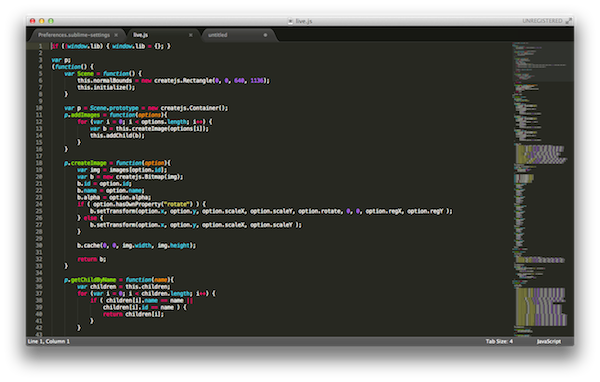The height and width of the screenshot is (382, 600).
Task: Switch to the Preferences.sublime-settings tab
Action: (74, 35)
